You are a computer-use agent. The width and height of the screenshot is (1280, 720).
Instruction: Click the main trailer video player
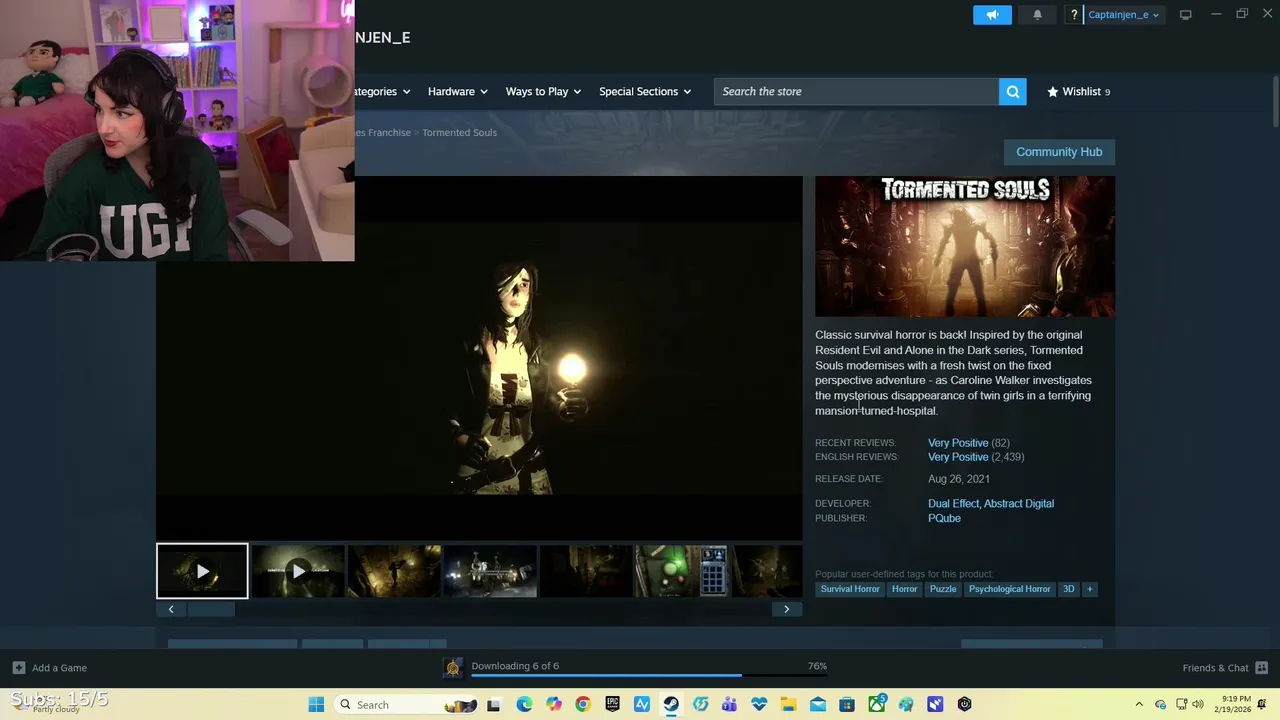[x=479, y=358]
